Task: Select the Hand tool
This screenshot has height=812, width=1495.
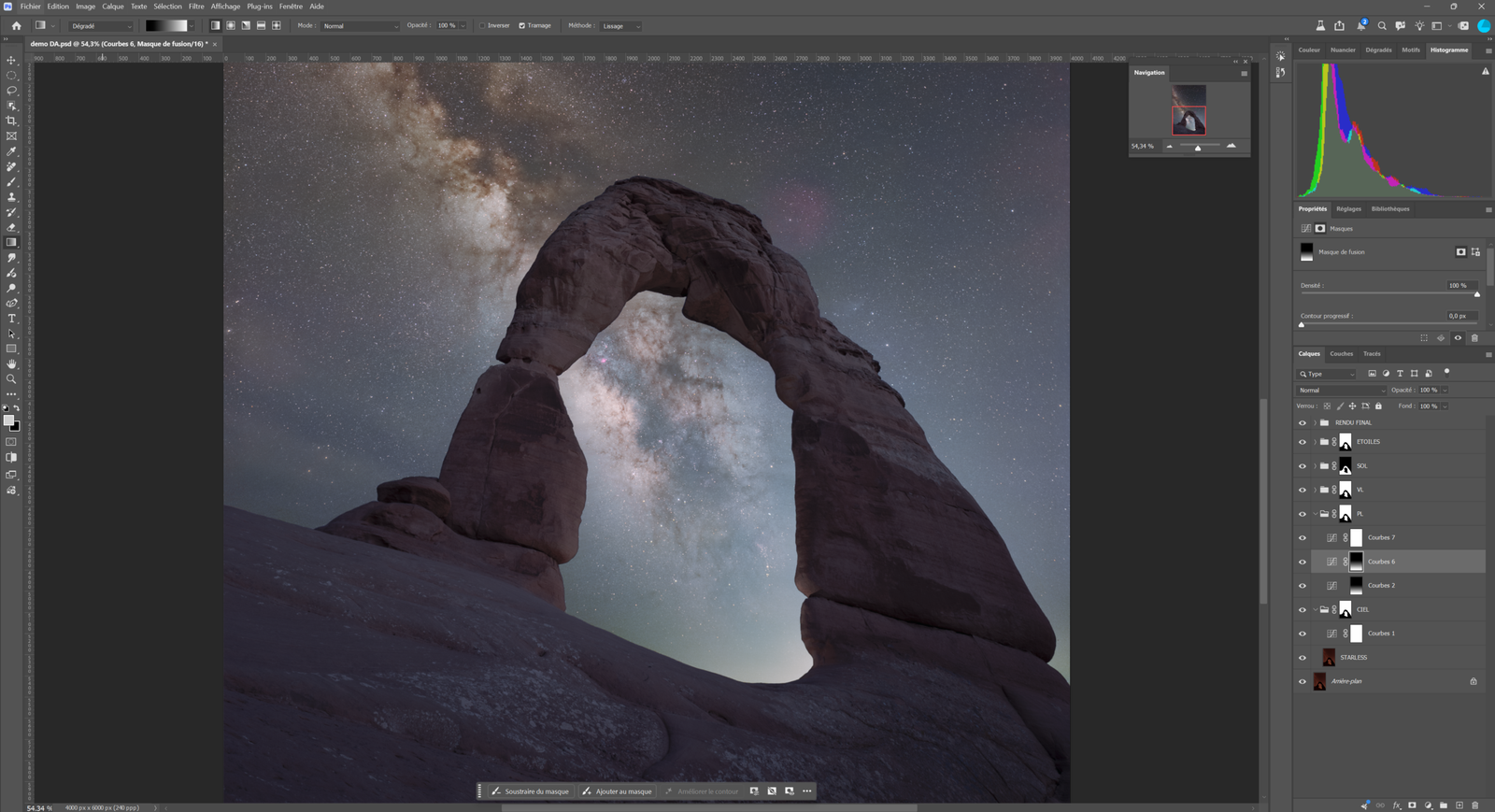Action: [11, 364]
